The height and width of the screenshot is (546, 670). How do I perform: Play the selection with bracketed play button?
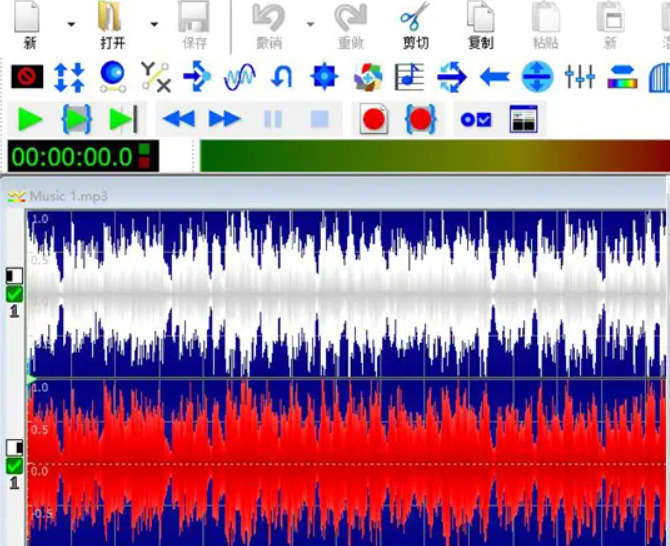tap(77, 119)
